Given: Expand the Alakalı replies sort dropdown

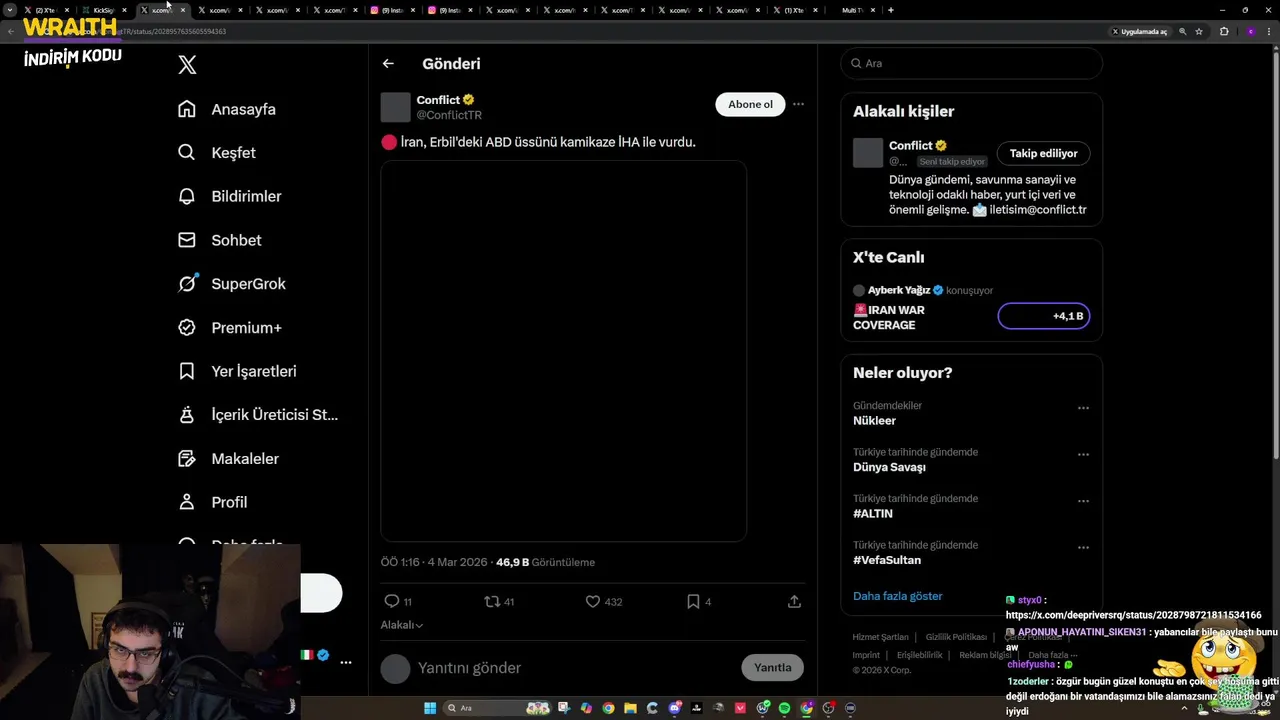Looking at the screenshot, I should coord(401,625).
